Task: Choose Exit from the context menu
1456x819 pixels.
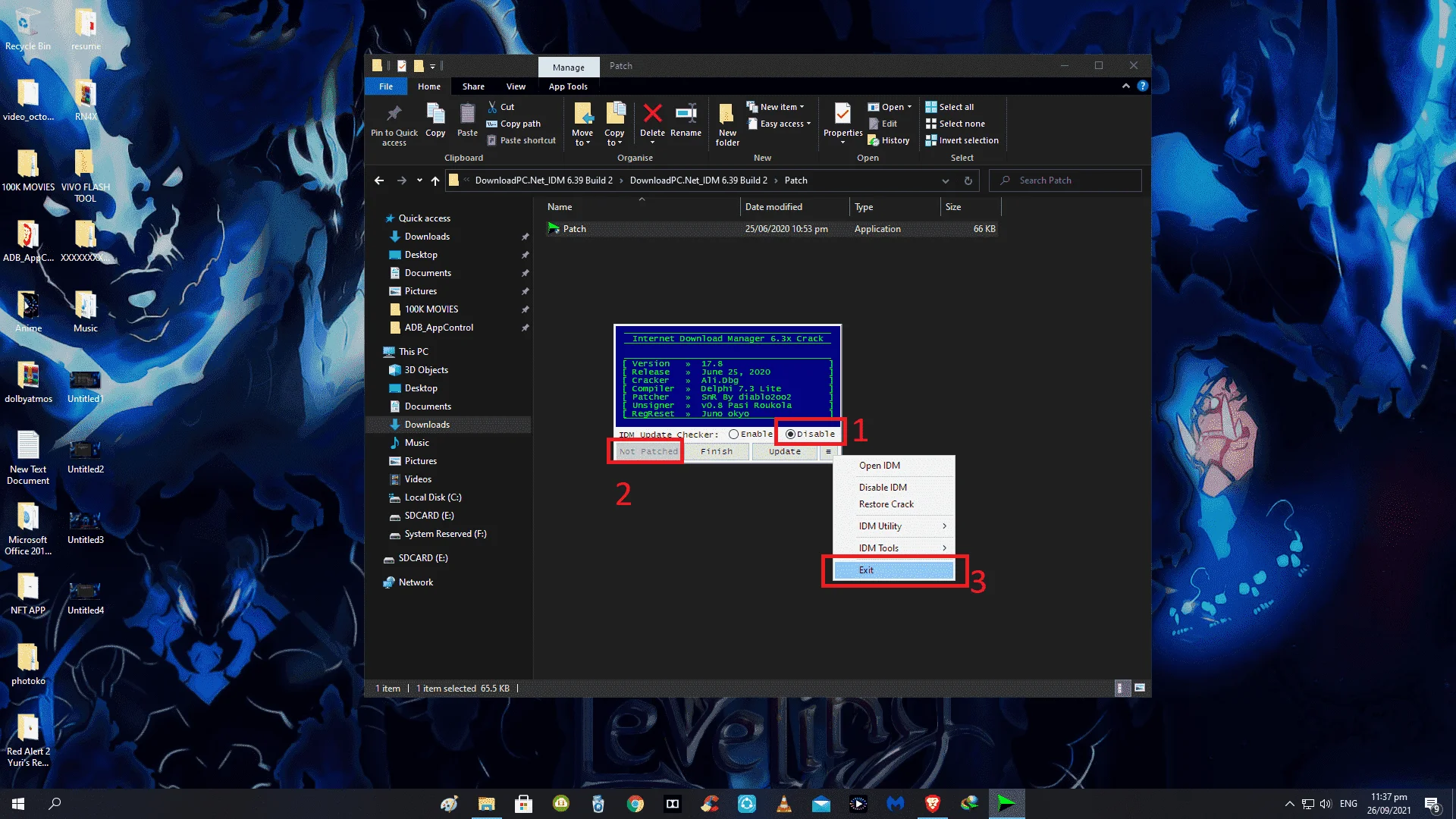Action: tap(893, 570)
